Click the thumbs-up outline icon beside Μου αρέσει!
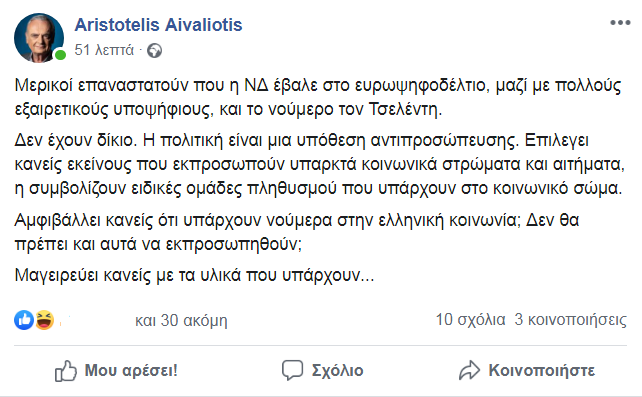The image size is (642, 397). 66,371
